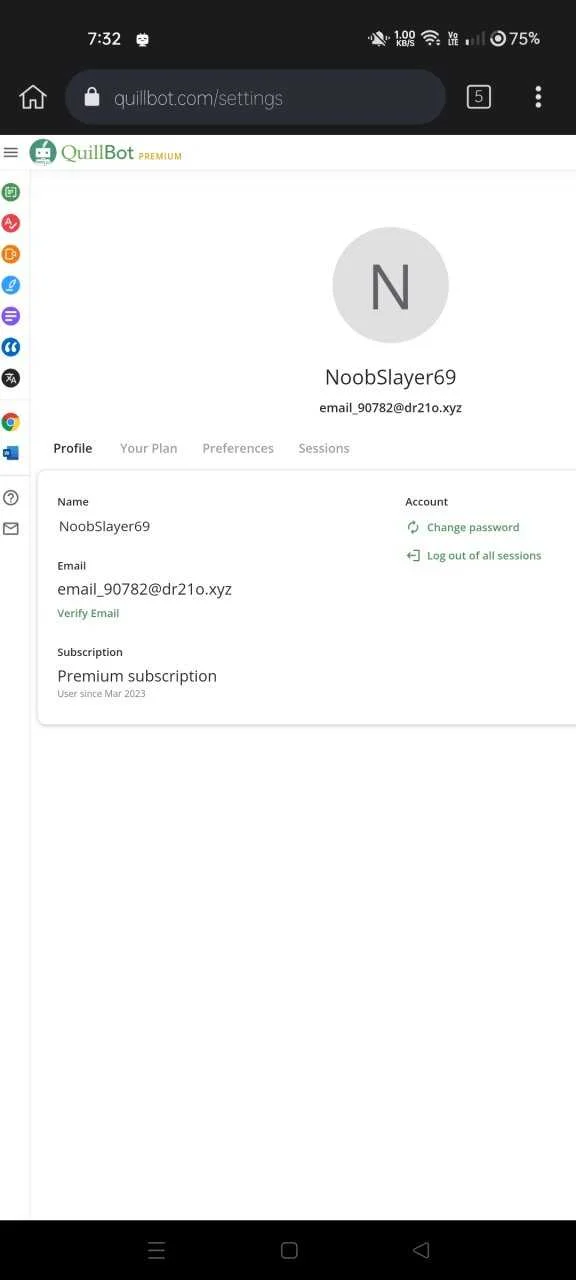This screenshot has width=576, height=1280.
Task: Click the Change password link
Action: (473, 527)
